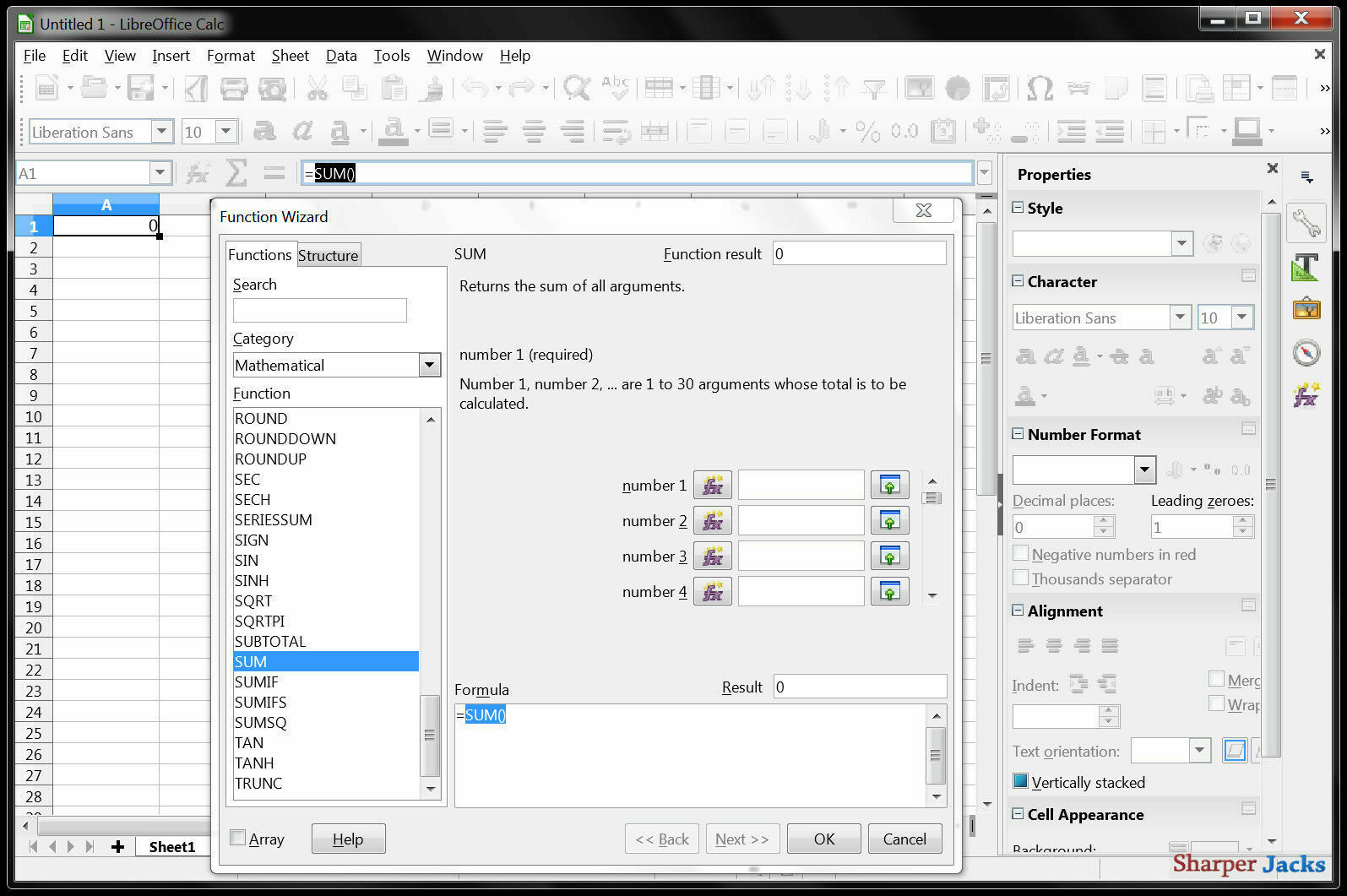
Task: Collapse the Character section in Properties
Action: [1018, 282]
